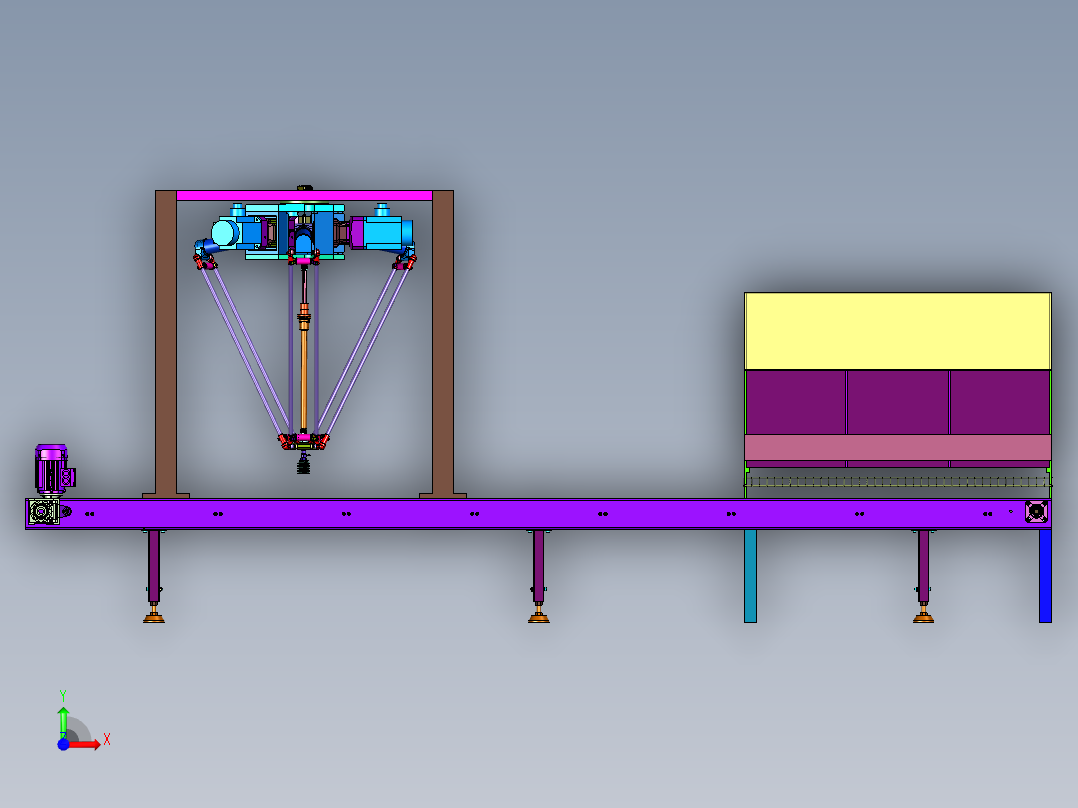Select the black suction cup end effector
1078x808 pixels.
[303, 465]
